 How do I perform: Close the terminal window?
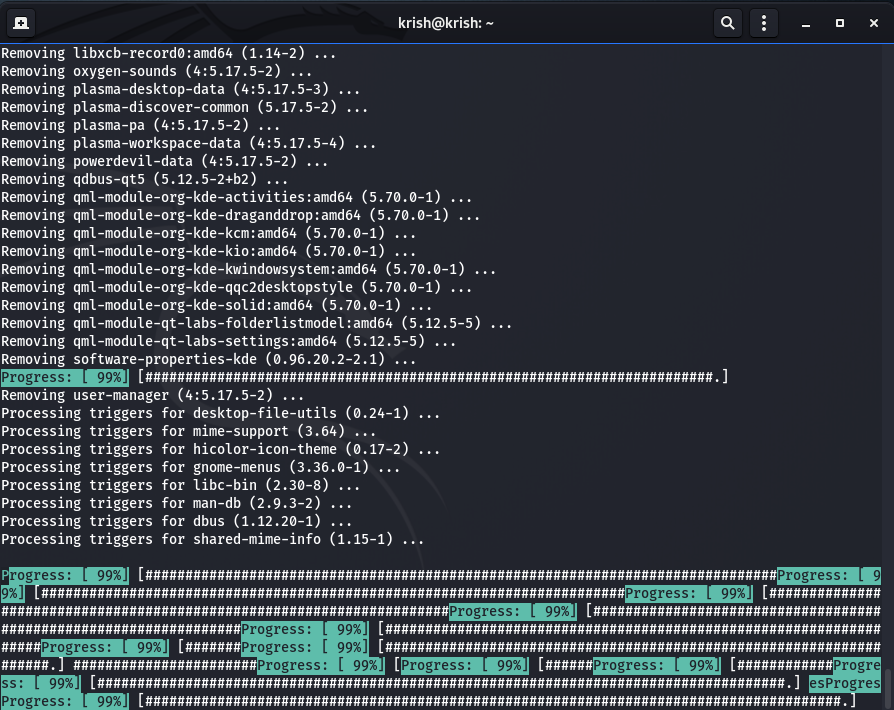(873, 22)
